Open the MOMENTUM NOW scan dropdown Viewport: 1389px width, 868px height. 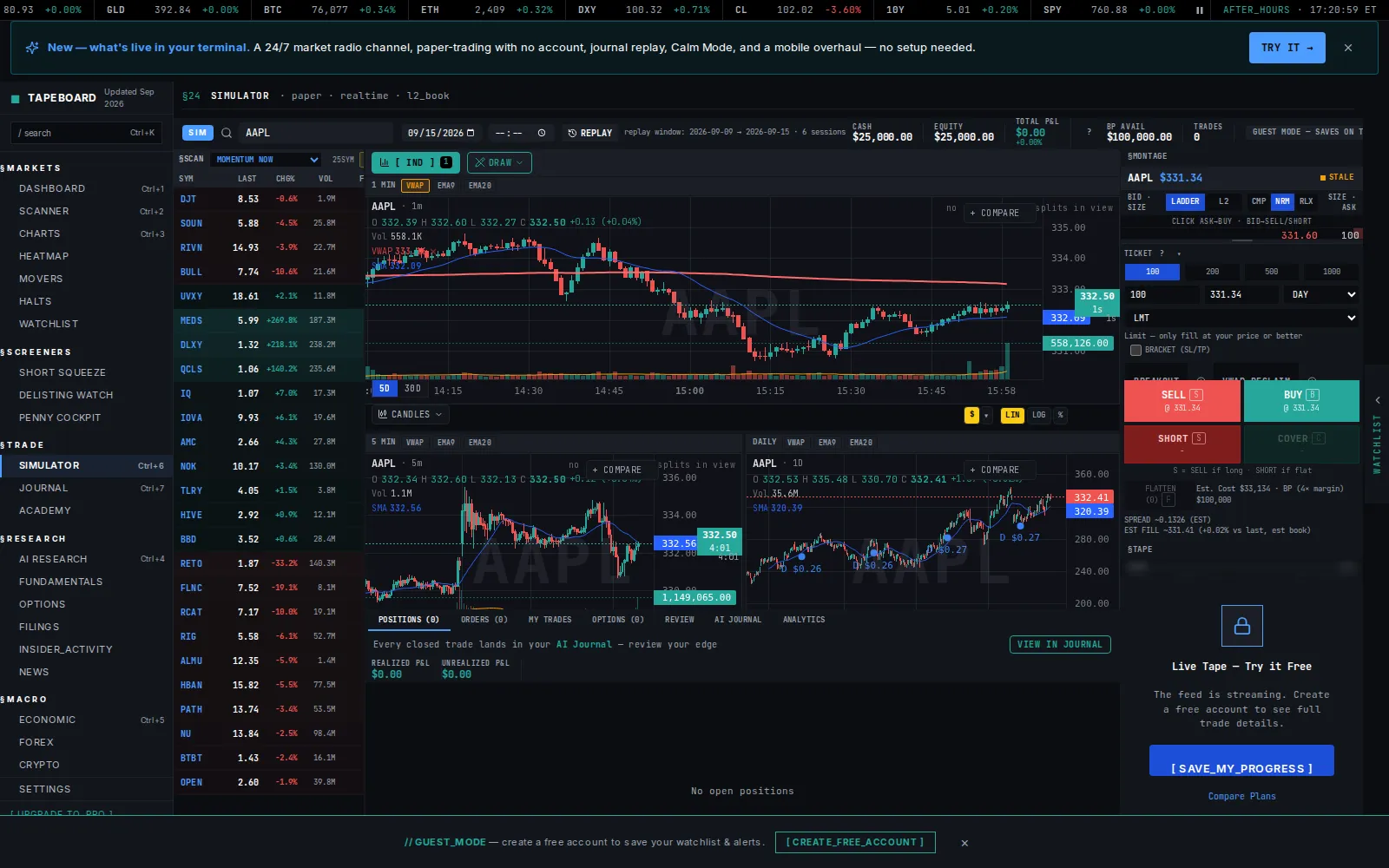[267, 160]
